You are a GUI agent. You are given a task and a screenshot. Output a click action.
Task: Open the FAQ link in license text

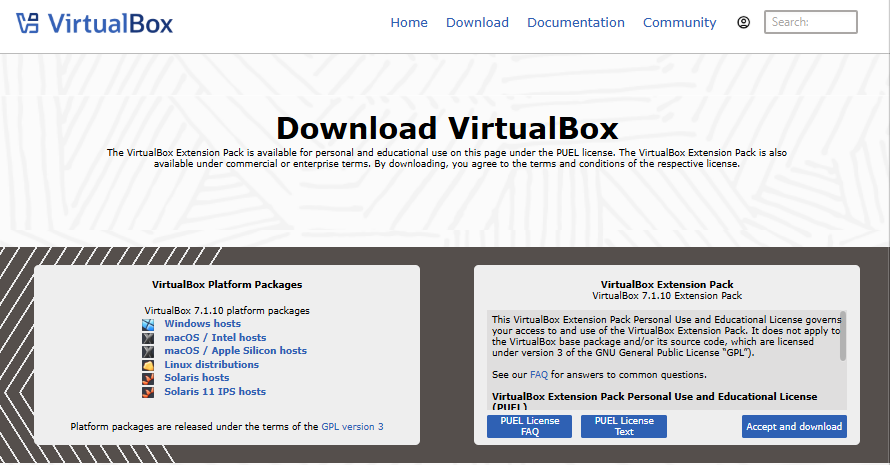click(539, 375)
